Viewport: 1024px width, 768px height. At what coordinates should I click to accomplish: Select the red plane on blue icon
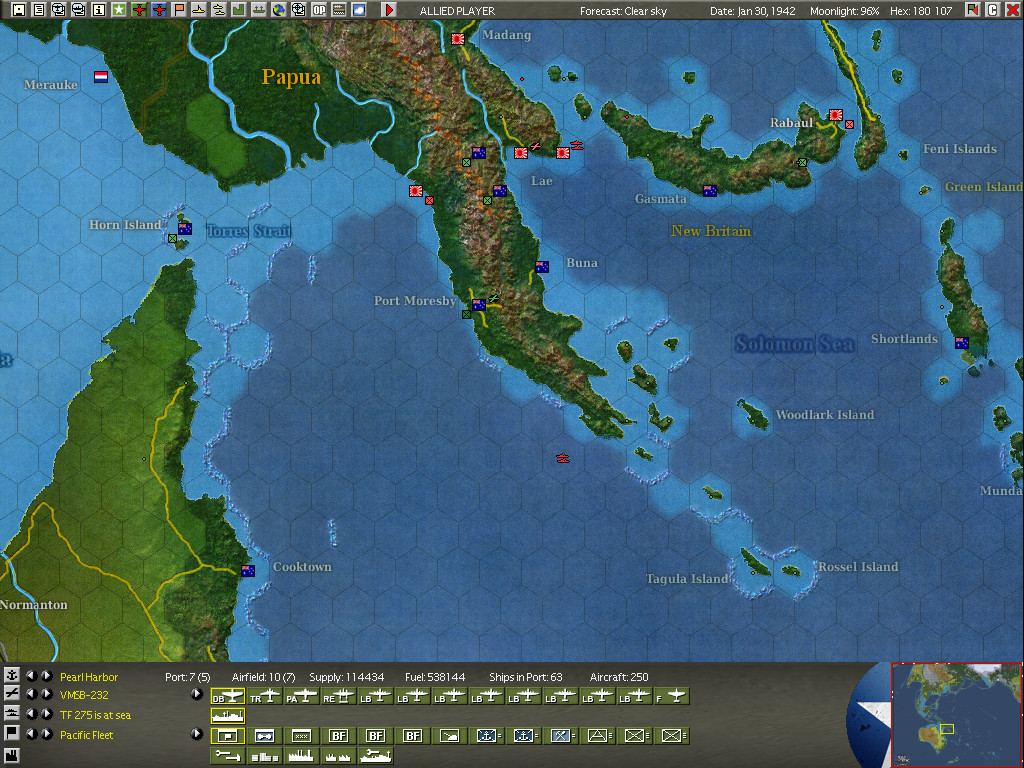[x=159, y=10]
